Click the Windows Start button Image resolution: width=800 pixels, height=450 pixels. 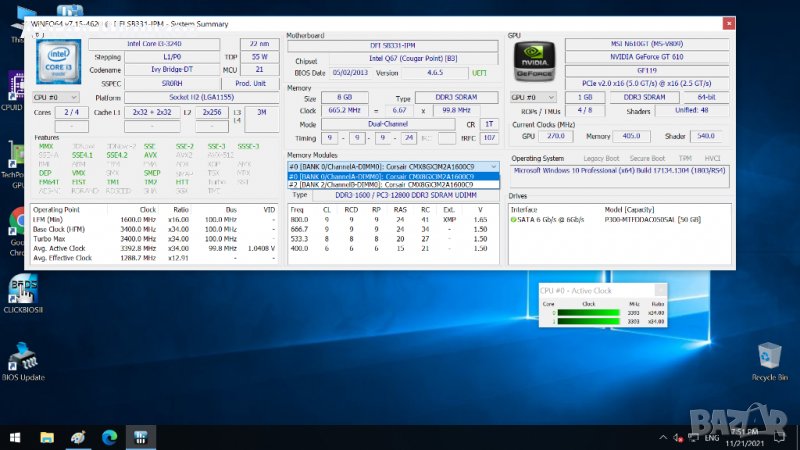14,437
